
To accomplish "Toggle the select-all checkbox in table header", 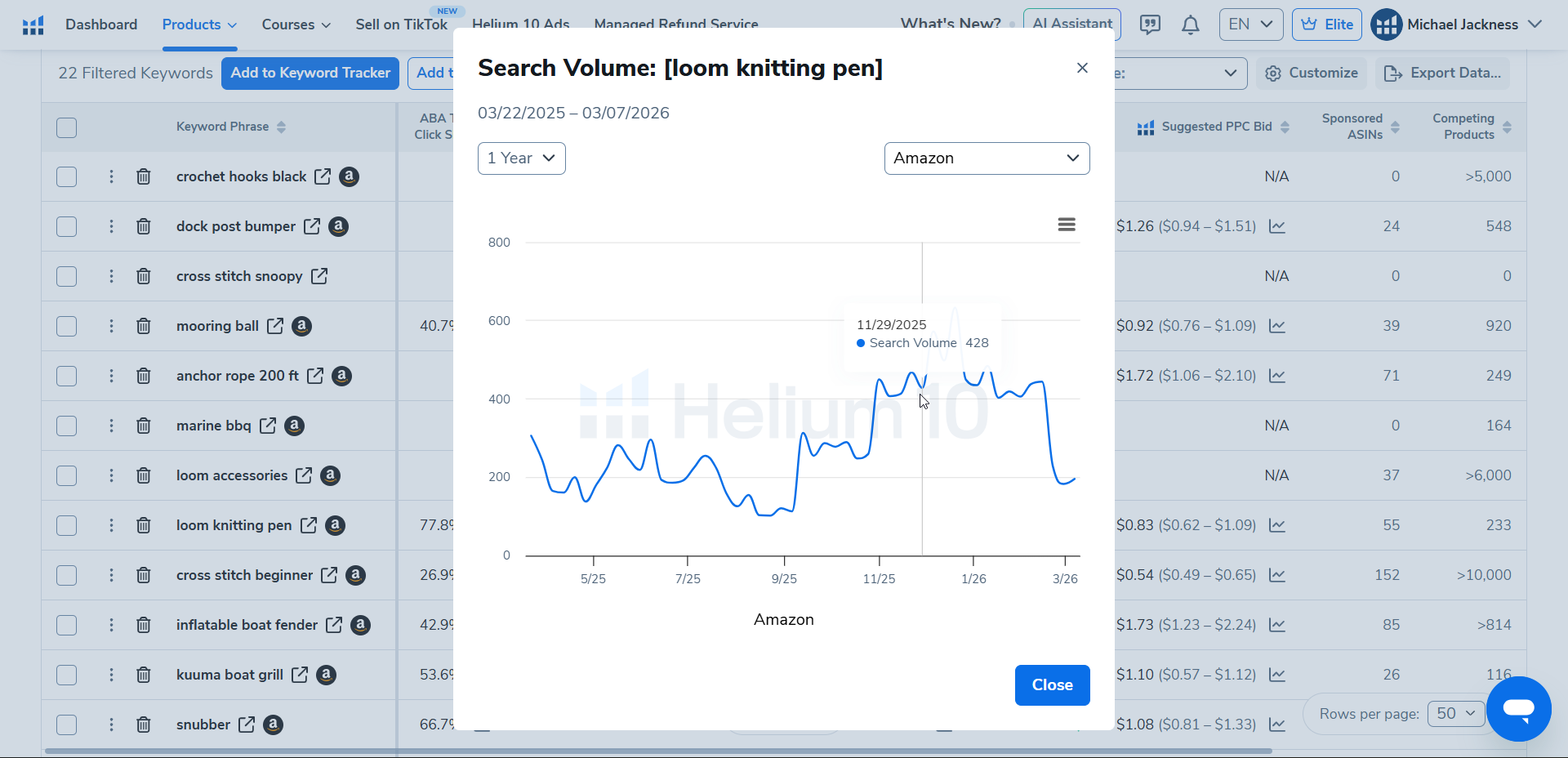I will tap(67, 127).
